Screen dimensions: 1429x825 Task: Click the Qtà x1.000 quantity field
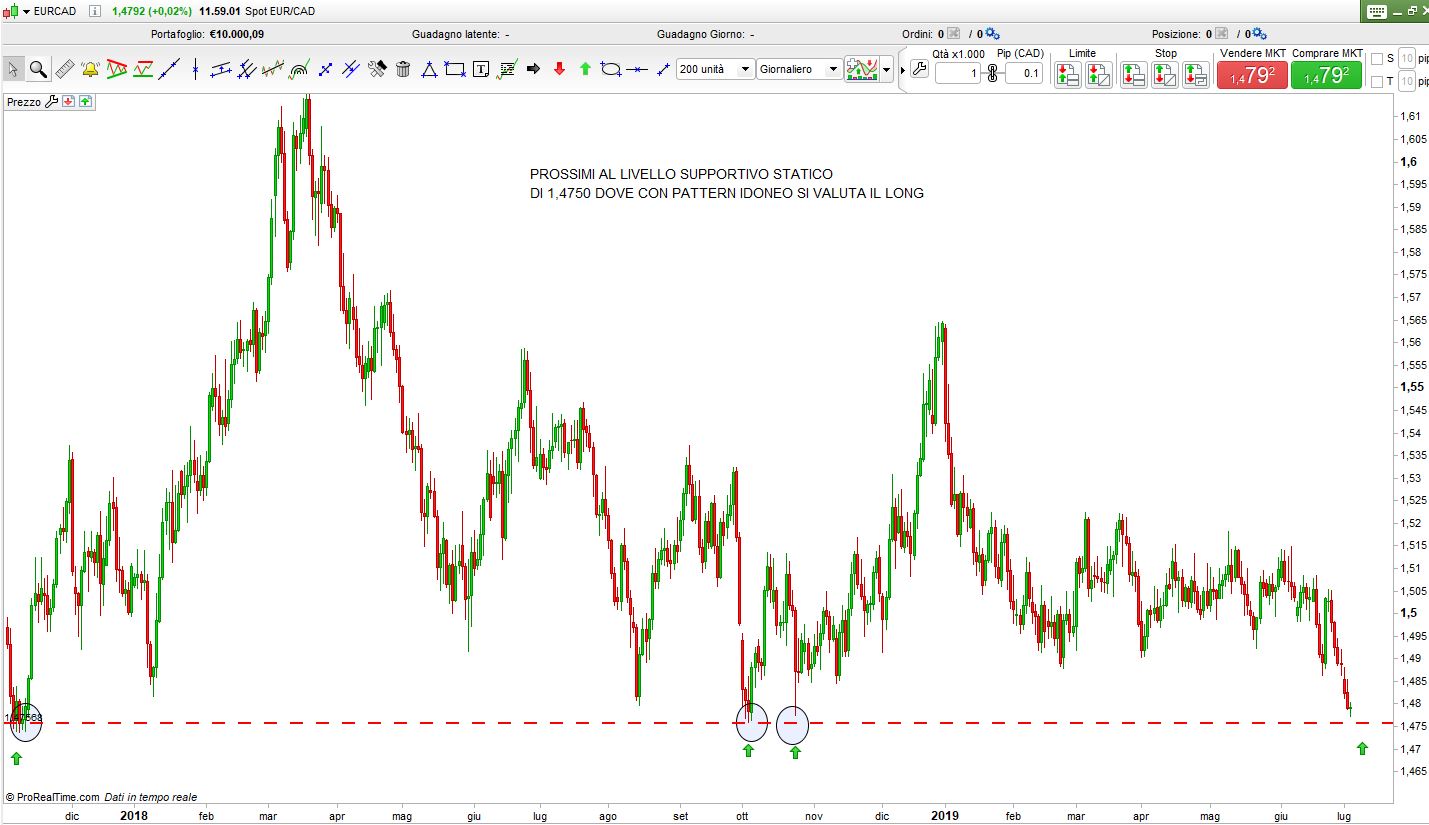coord(958,73)
